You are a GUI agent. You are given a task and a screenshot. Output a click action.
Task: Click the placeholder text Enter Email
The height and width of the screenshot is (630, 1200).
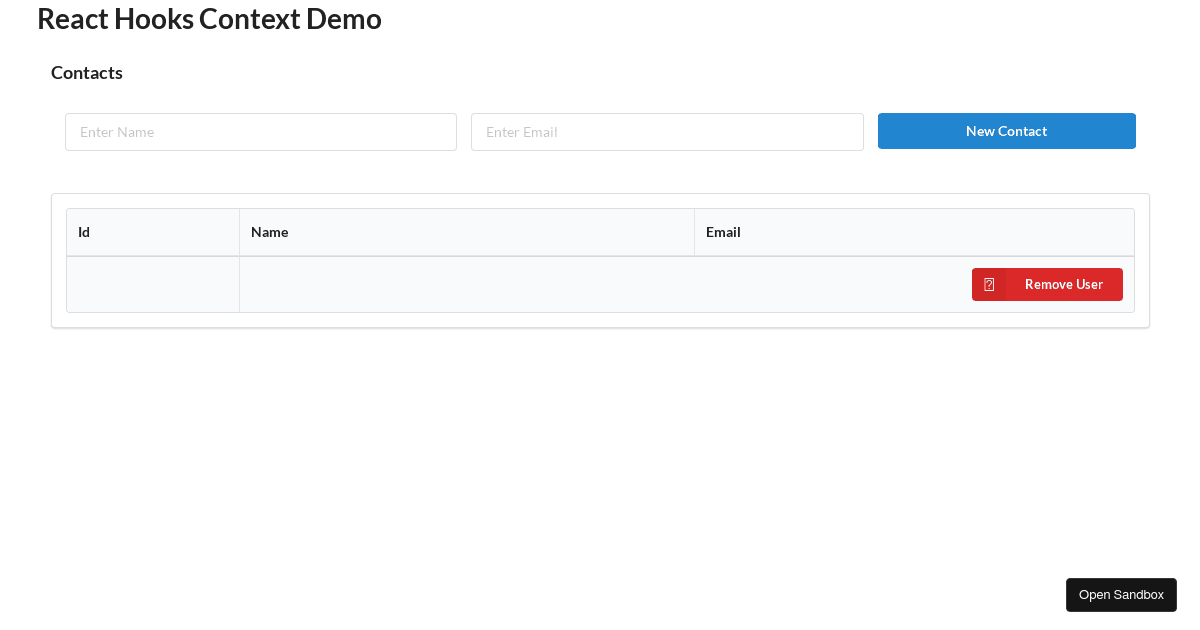(521, 131)
